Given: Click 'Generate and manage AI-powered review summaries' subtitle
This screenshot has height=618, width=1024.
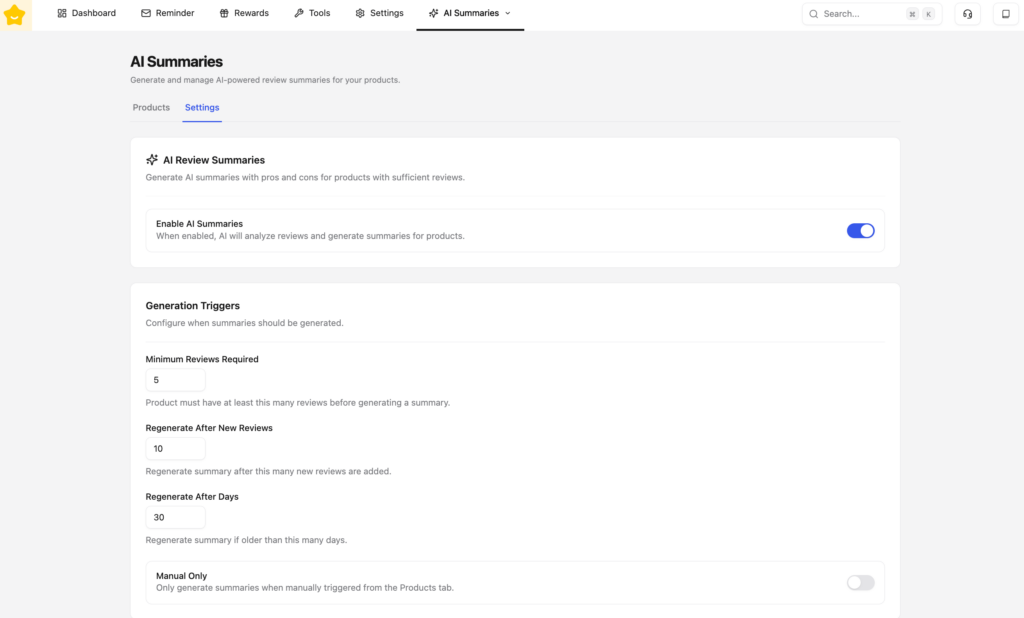Looking at the screenshot, I should pos(265,80).
